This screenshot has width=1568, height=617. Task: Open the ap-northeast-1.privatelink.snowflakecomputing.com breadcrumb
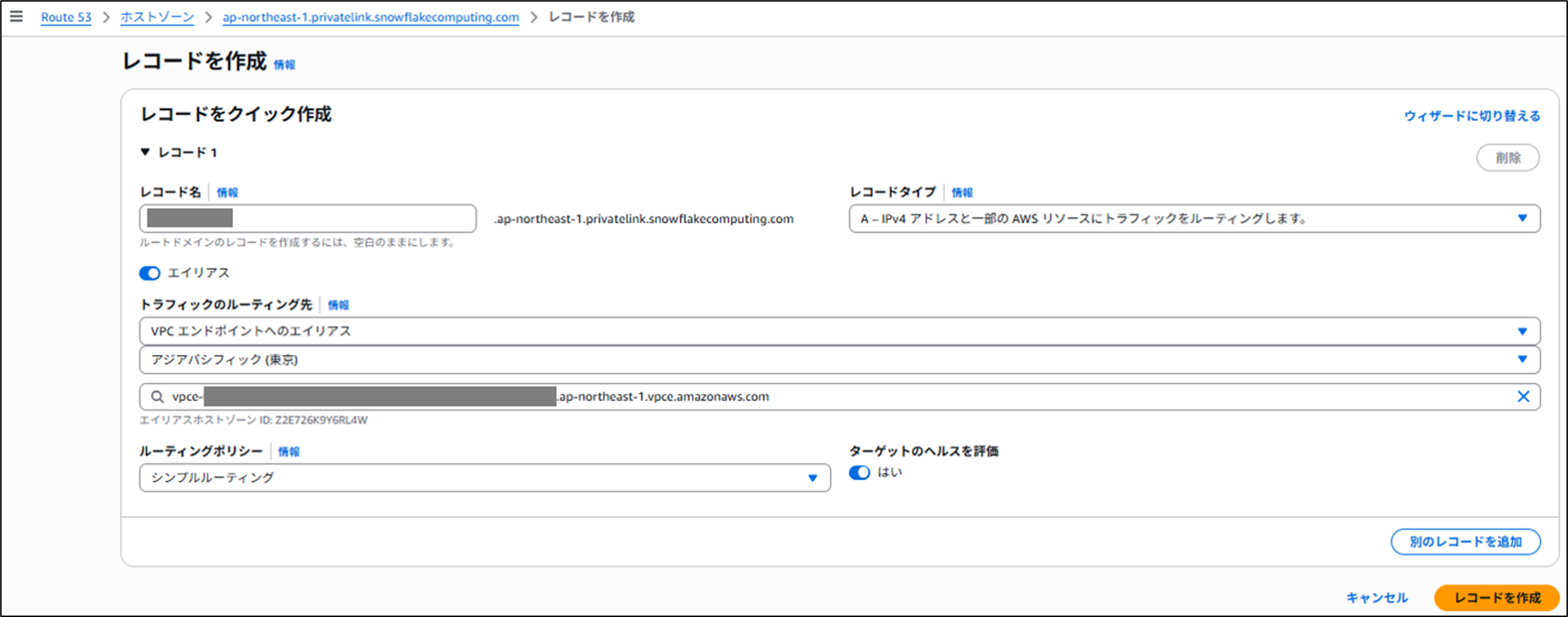[370, 17]
